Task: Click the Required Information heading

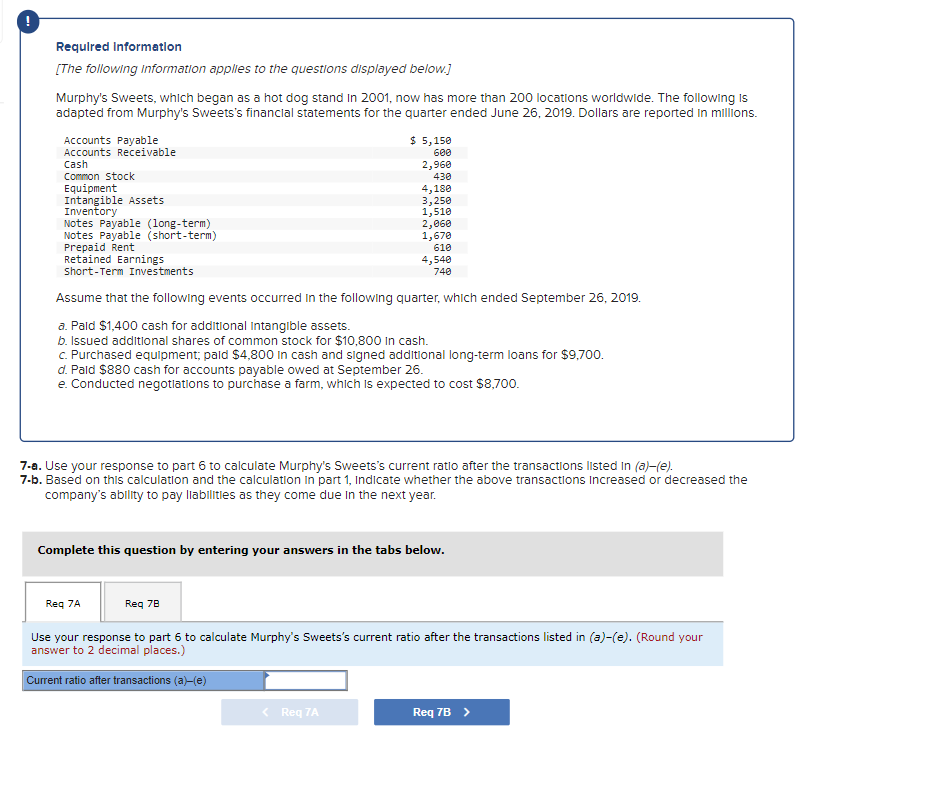Action: pyautogui.click(x=119, y=47)
